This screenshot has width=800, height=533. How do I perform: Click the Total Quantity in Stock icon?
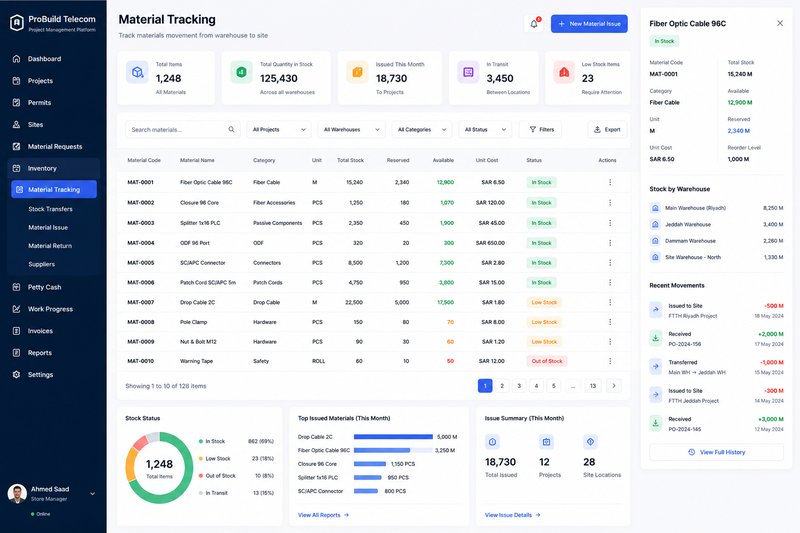[x=241, y=72]
